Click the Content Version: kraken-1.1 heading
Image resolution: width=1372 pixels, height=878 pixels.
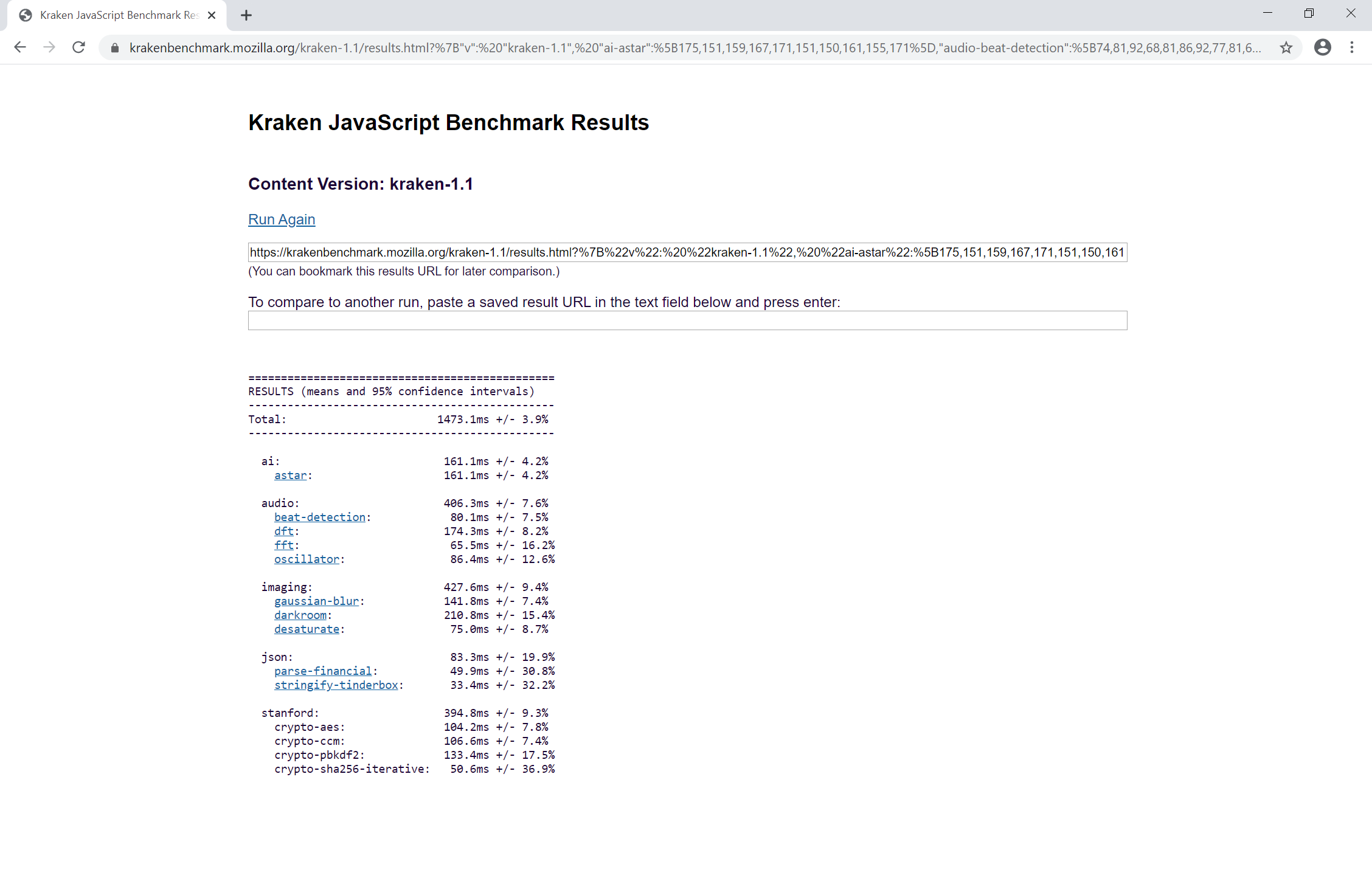(x=361, y=184)
